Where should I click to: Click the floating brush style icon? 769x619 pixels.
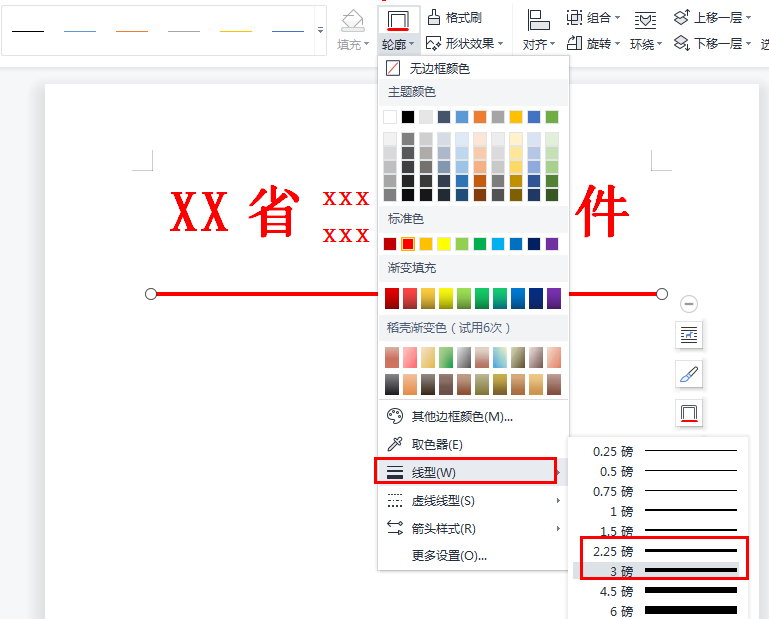[689, 374]
